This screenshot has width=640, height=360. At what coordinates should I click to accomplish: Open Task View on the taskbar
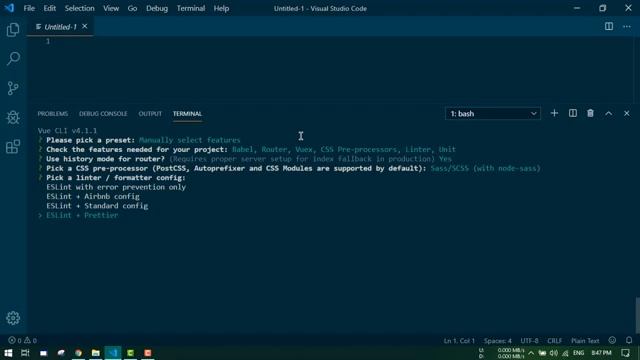coord(25,353)
